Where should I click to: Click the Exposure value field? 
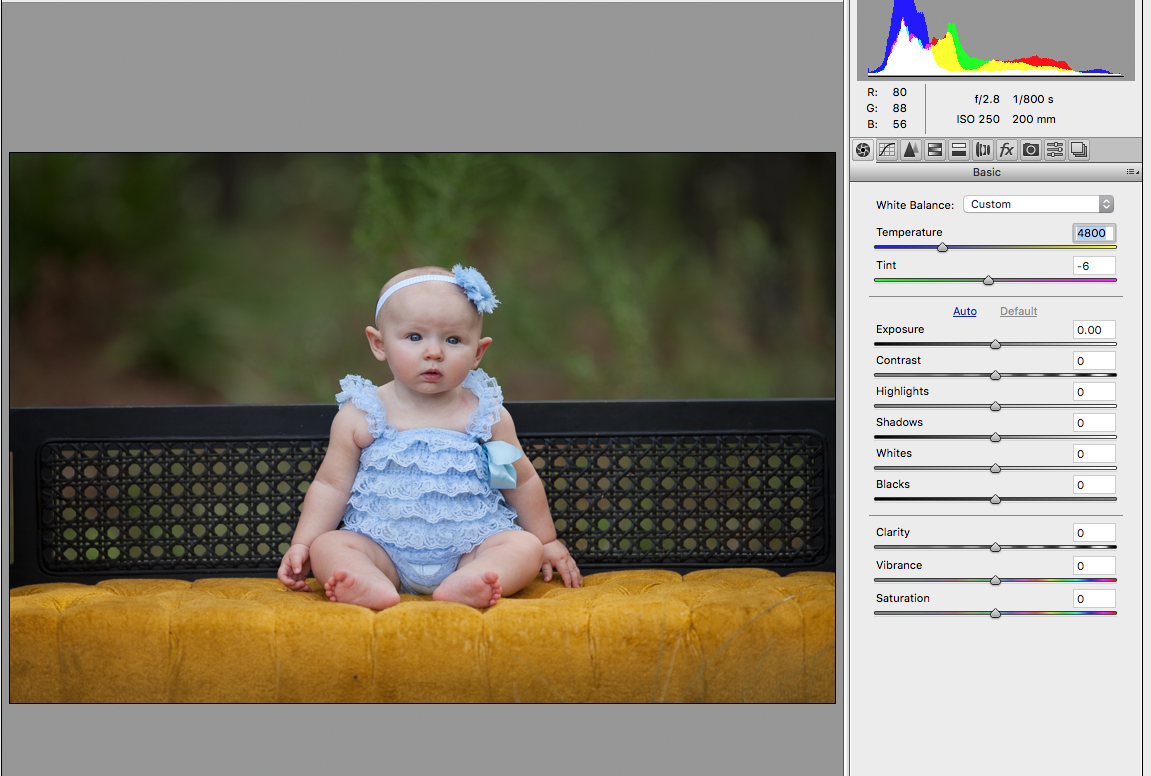[x=1094, y=330]
